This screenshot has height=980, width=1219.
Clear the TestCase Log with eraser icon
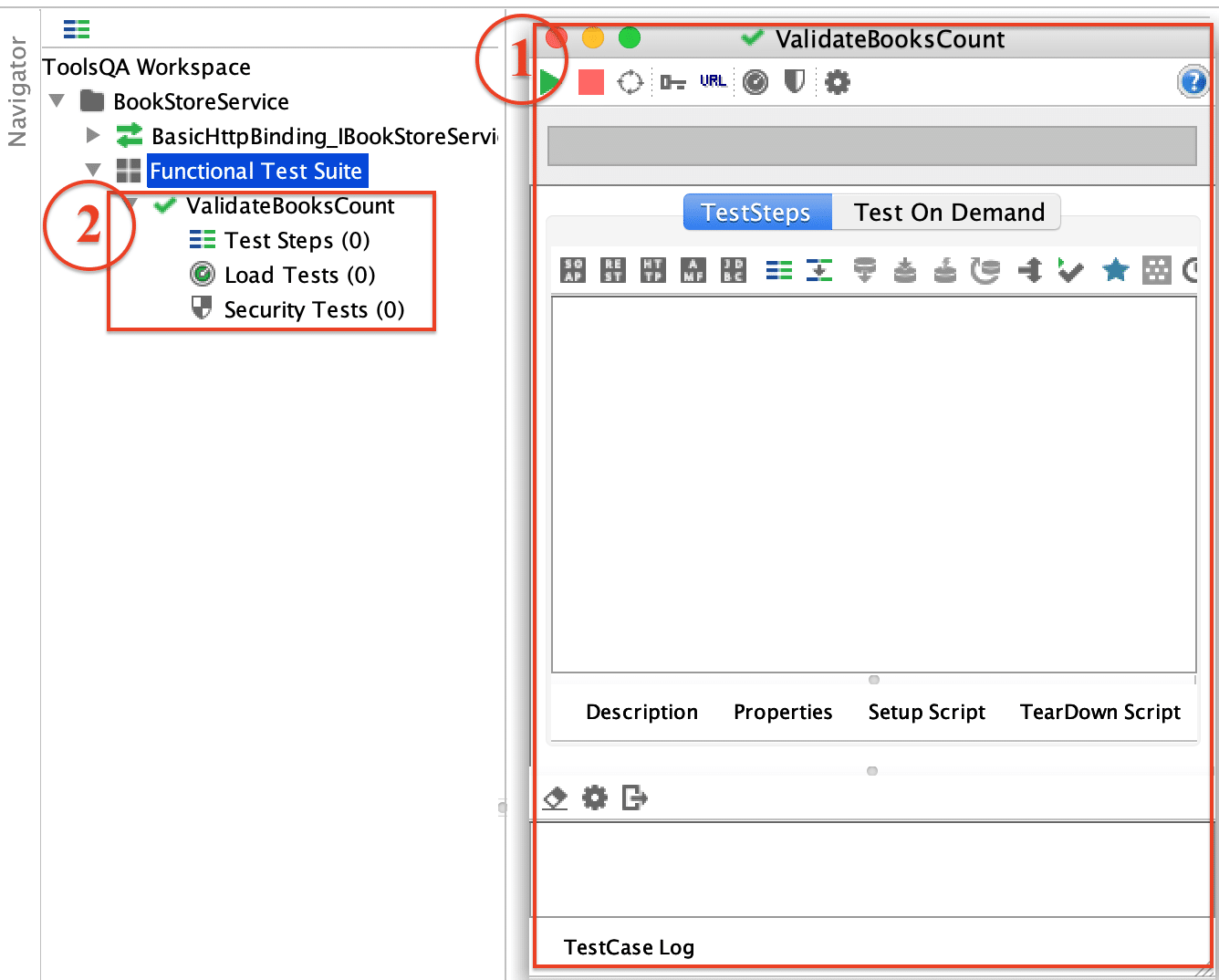[x=554, y=798]
